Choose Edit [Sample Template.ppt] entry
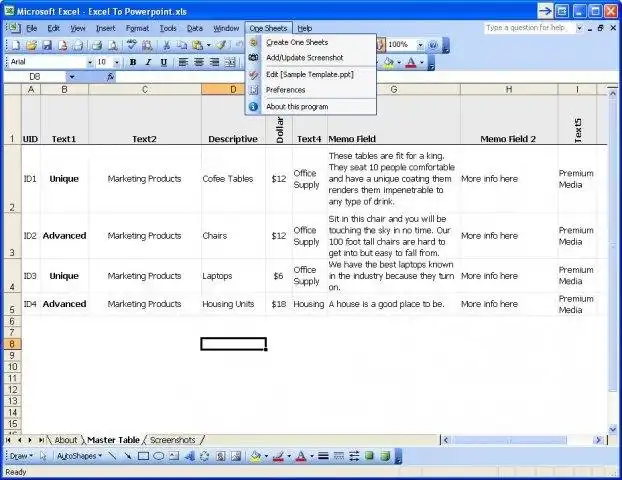The height and width of the screenshot is (480, 622). coord(311,74)
